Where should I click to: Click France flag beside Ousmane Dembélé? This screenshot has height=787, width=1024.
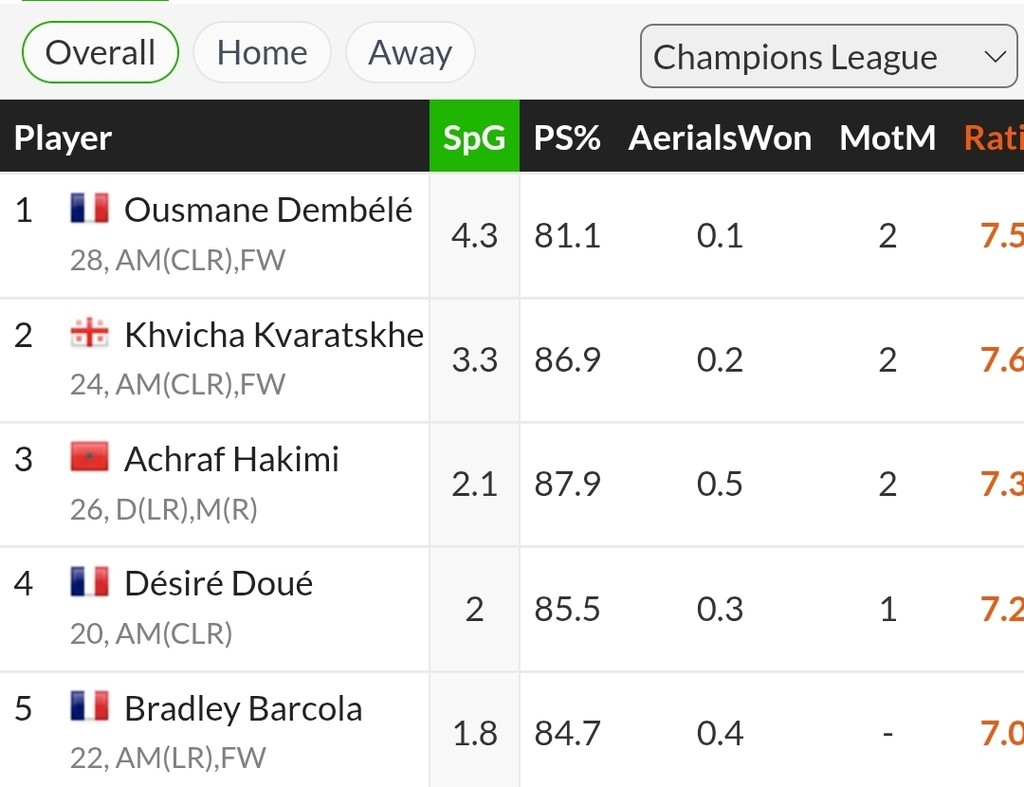89,208
